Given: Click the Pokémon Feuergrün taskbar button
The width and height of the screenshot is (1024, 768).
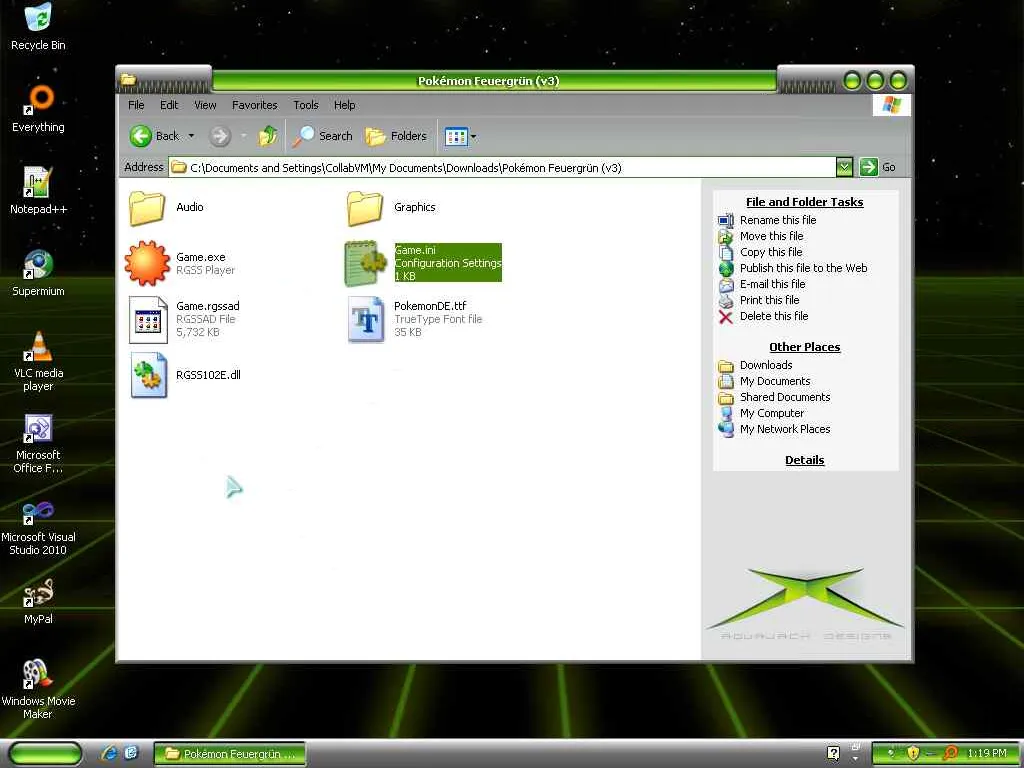Looking at the screenshot, I should coord(230,754).
